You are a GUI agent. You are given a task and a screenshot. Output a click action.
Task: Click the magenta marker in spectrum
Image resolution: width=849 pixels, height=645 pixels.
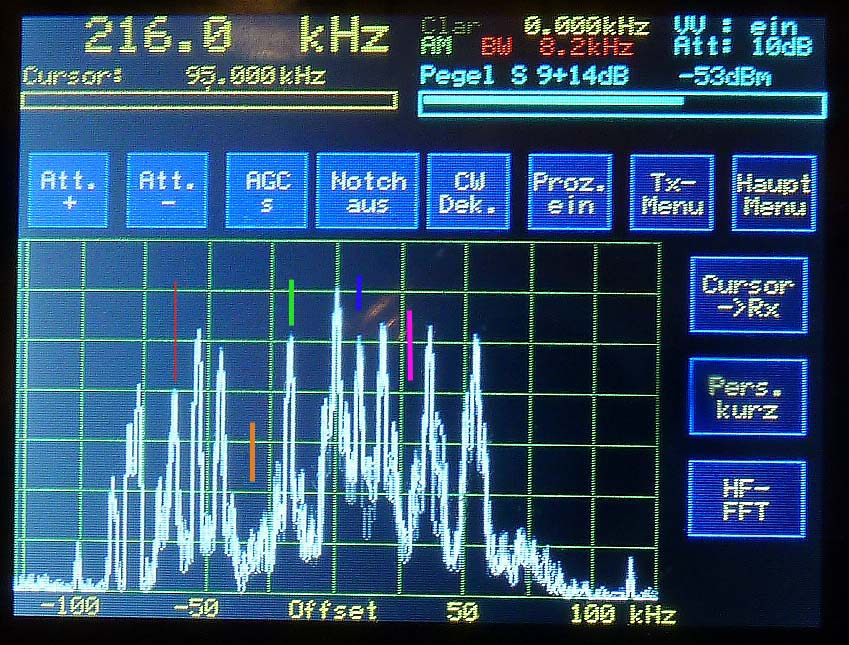click(410, 344)
